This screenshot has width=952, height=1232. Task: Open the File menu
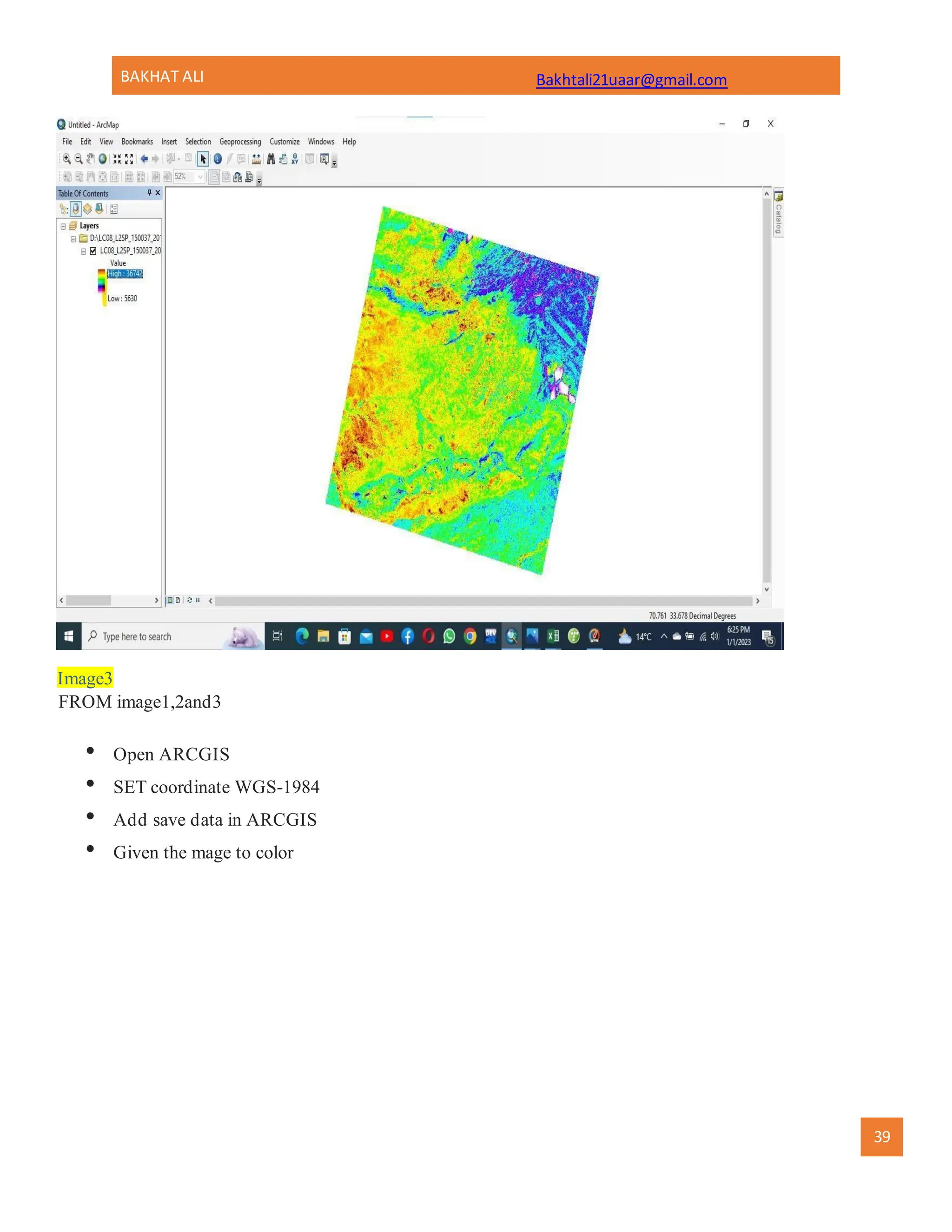pos(67,142)
